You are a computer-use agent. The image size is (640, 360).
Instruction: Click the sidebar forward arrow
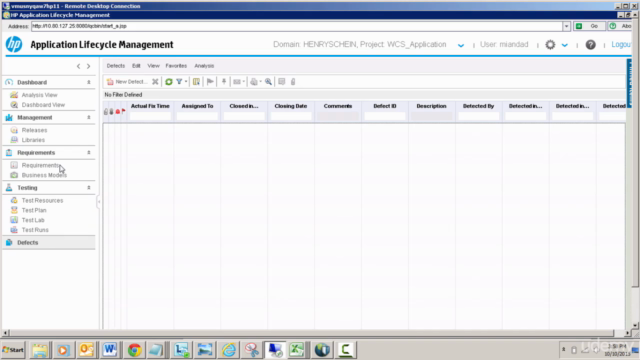coord(89,66)
